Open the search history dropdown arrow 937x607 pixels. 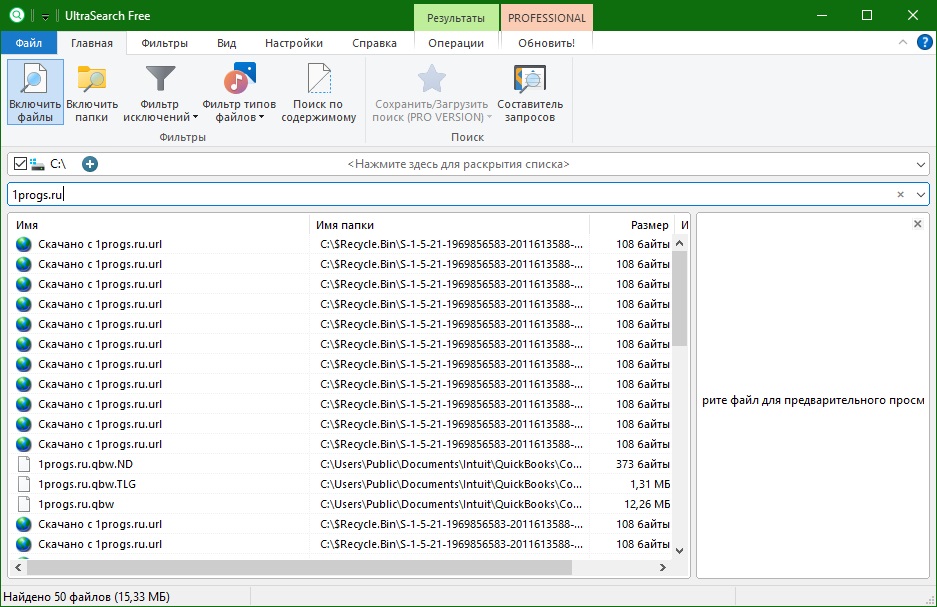(x=921, y=195)
